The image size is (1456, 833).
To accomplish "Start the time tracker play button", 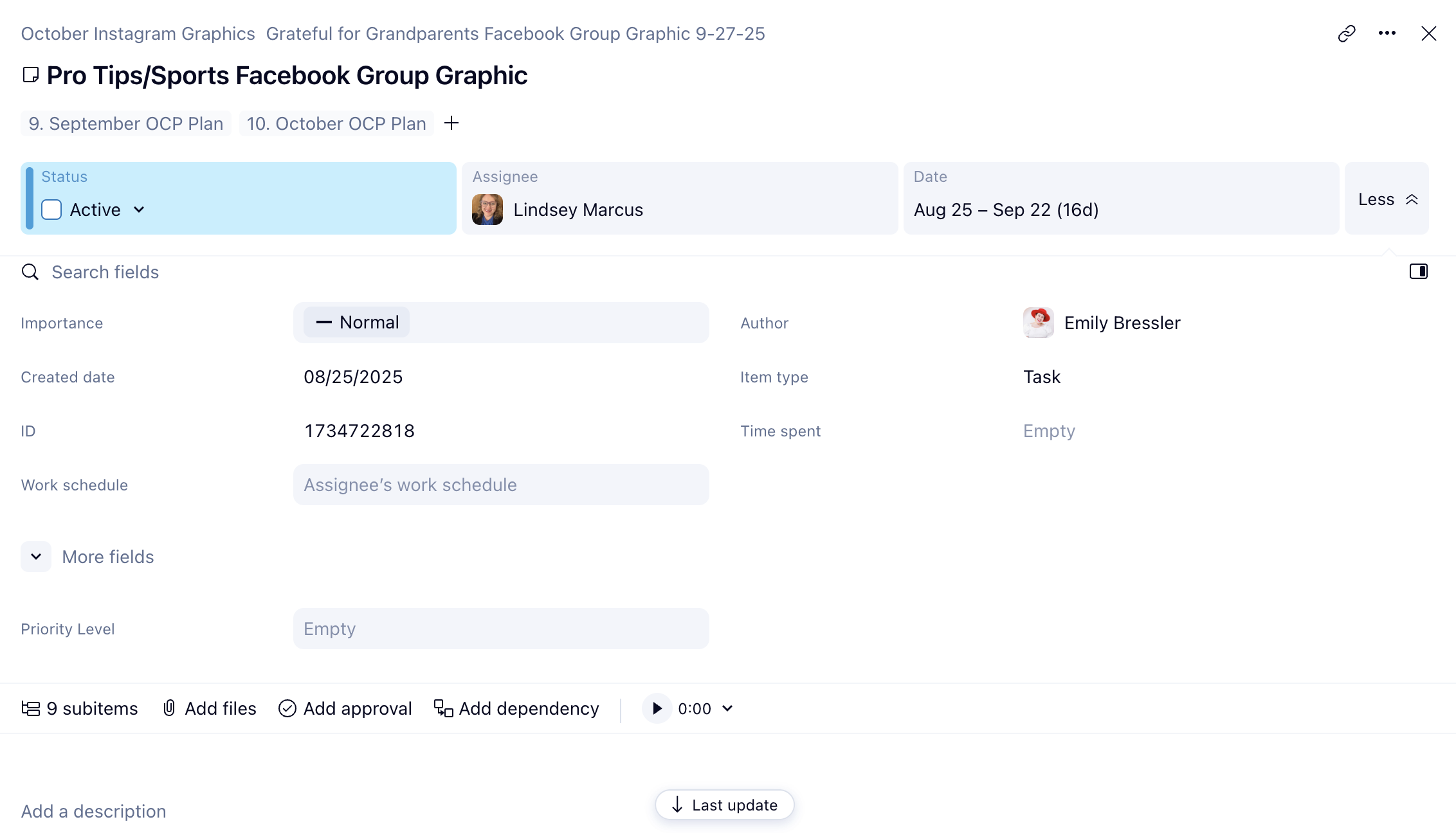I will [x=657, y=708].
